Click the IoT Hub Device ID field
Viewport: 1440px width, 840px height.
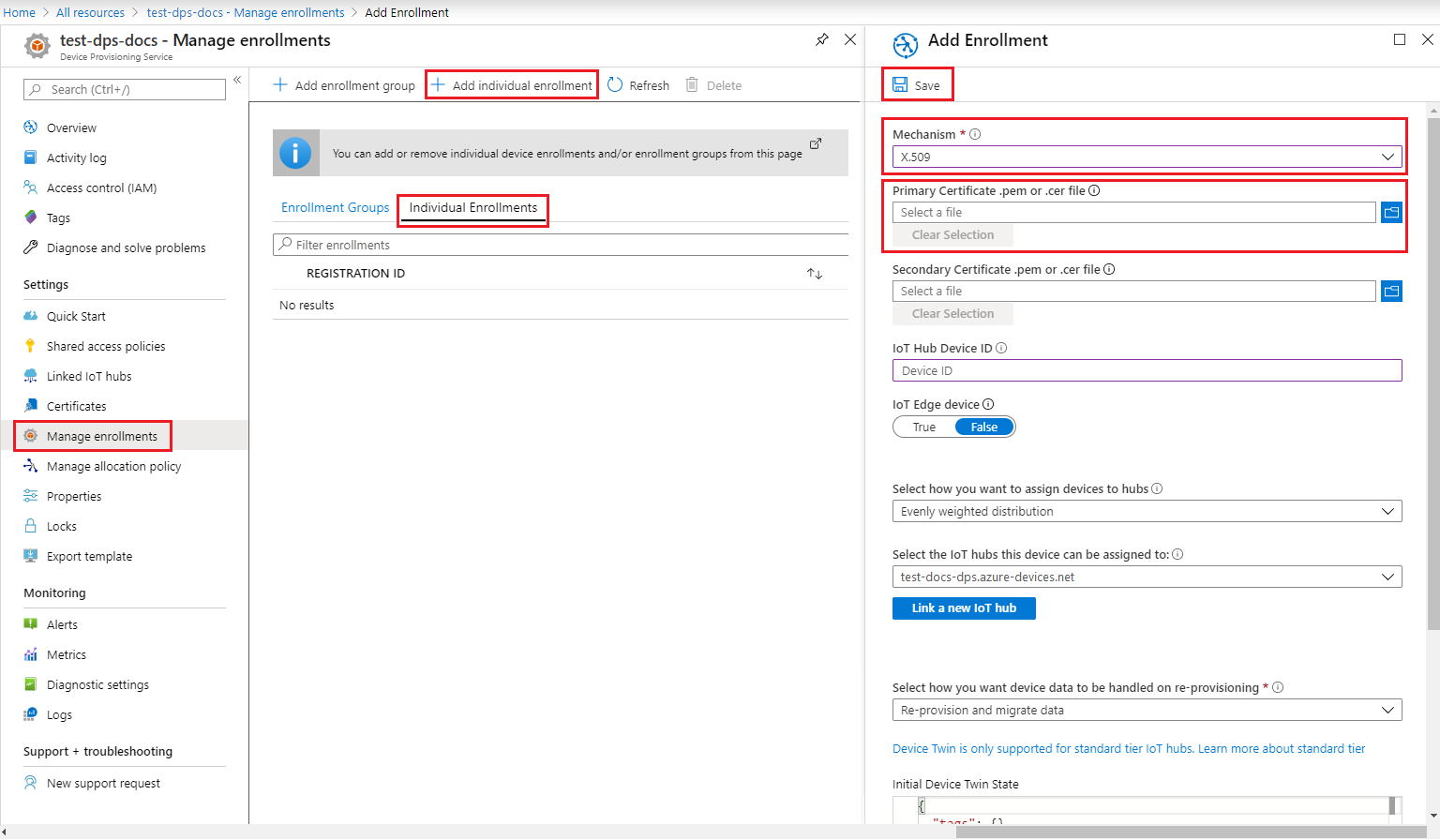(x=1147, y=370)
